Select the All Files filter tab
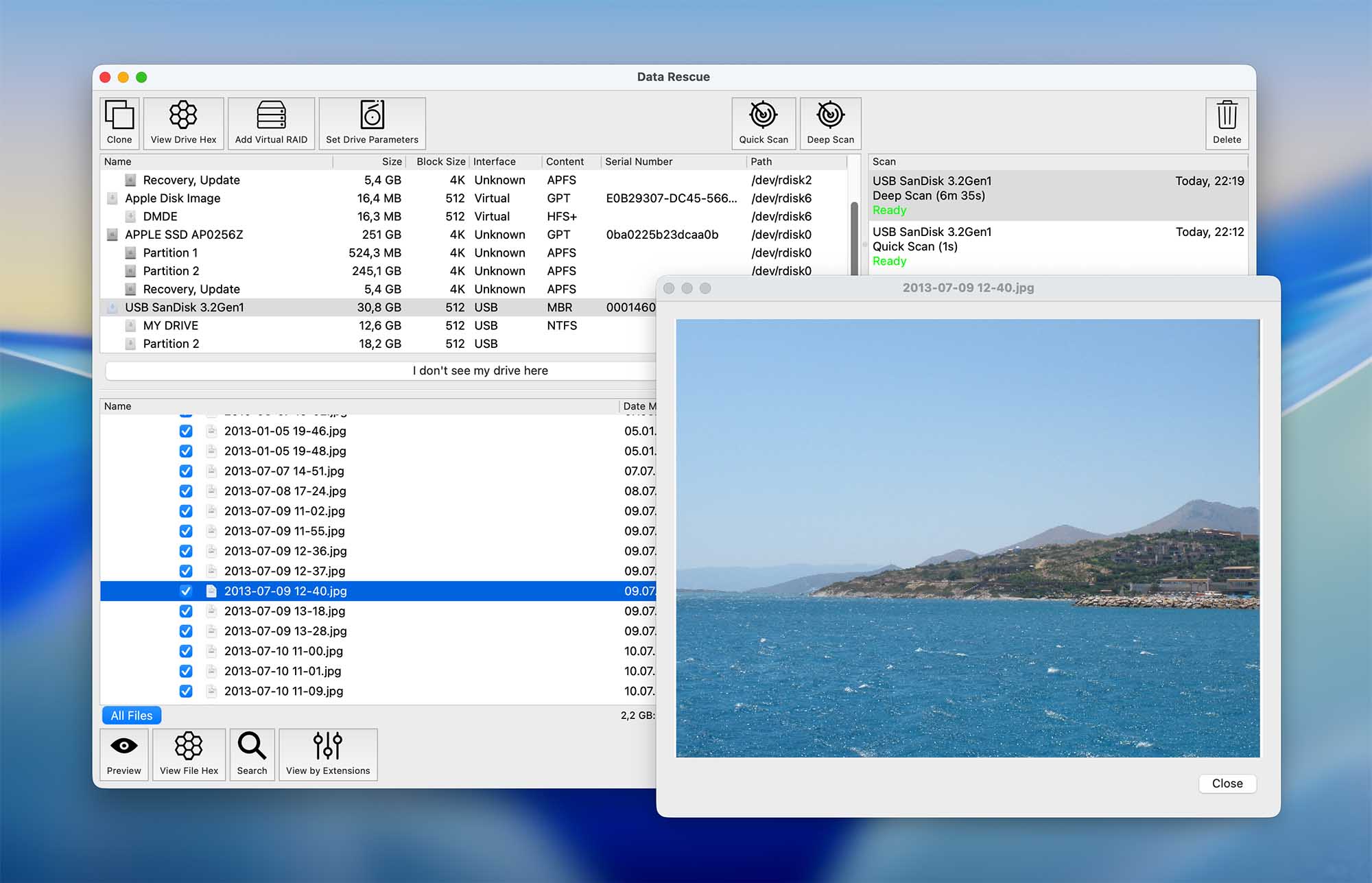The width and height of the screenshot is (1372, 883). [x=131, y=715]
